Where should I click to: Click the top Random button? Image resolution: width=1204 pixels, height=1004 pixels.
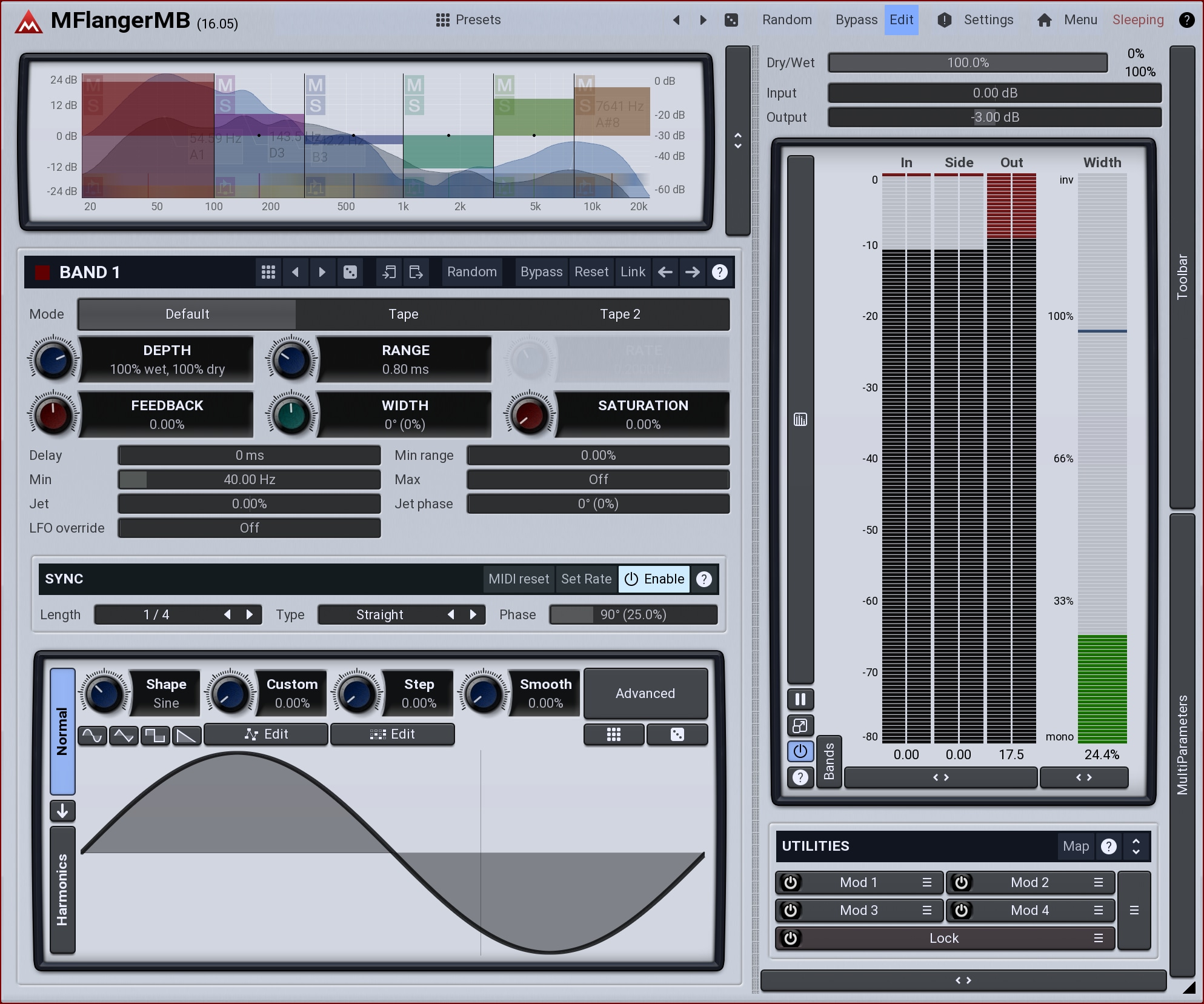coord(787,20)
